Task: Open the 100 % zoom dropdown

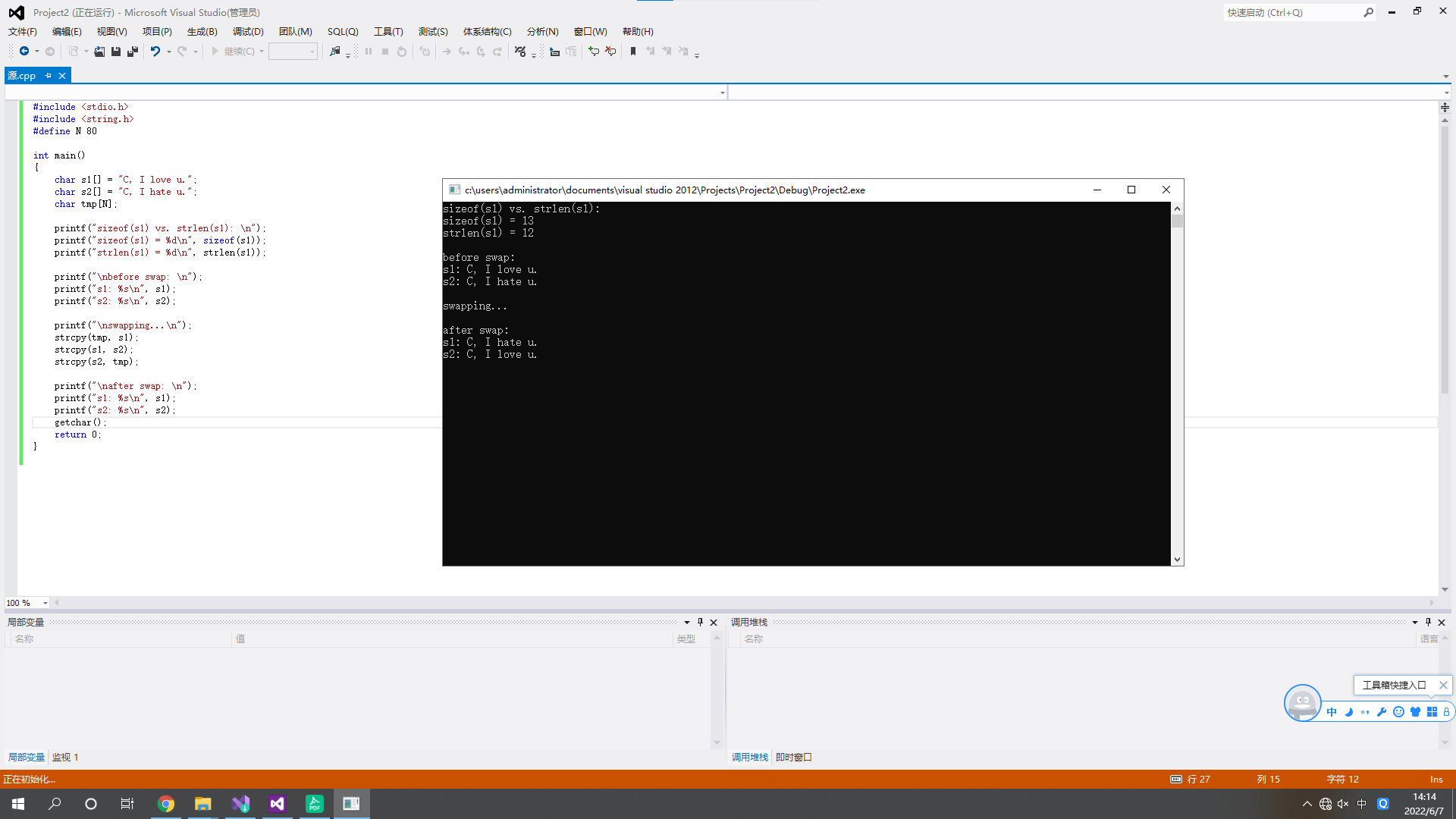Action: click(x=45, y=603)
